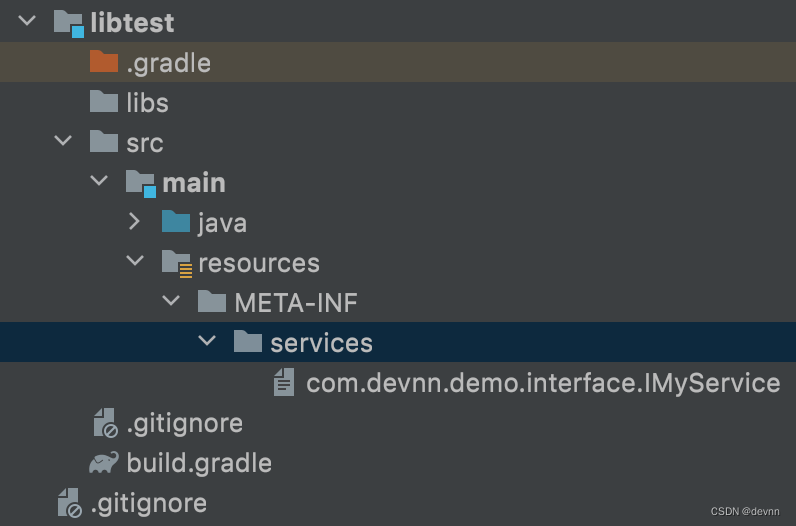Click the orange .gradle folder icon
Image resolution: width=796 pixels, height=526 pixels.
tap(104, 62)
